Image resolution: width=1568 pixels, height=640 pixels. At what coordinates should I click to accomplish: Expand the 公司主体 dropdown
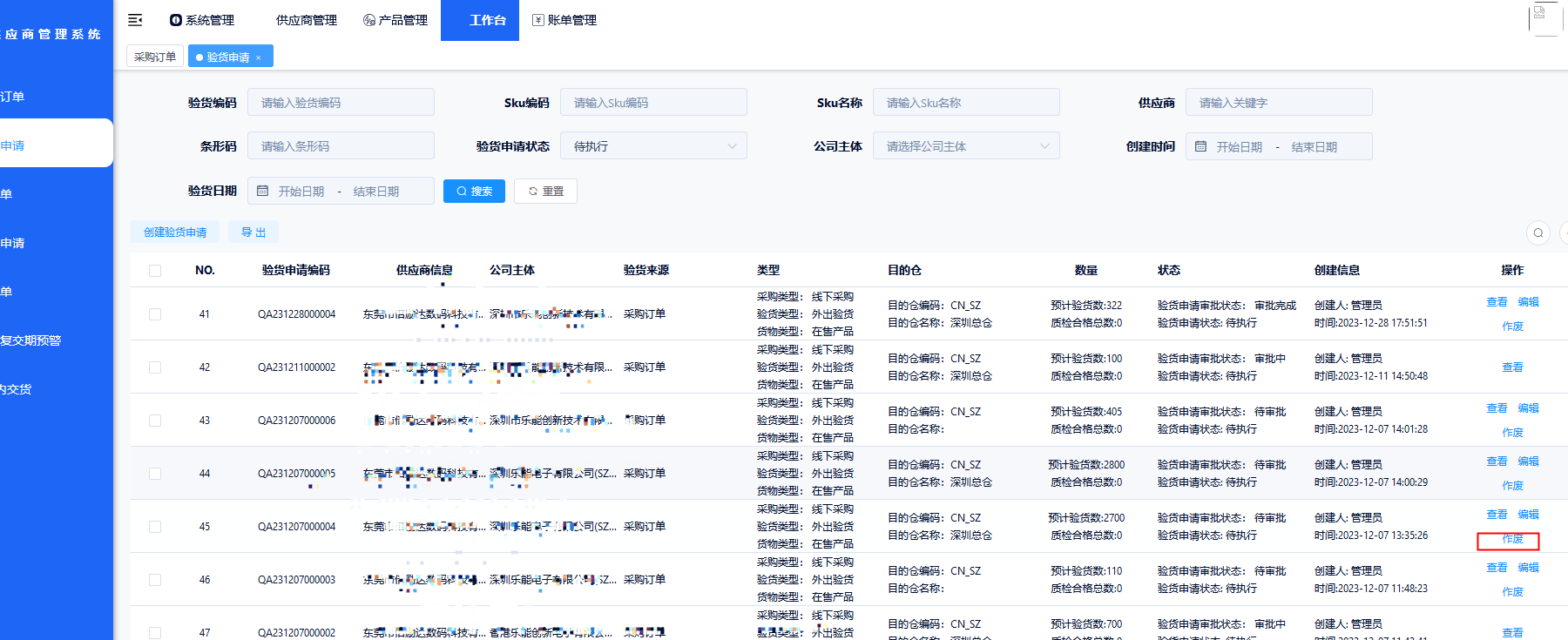(x=965, y=146)
